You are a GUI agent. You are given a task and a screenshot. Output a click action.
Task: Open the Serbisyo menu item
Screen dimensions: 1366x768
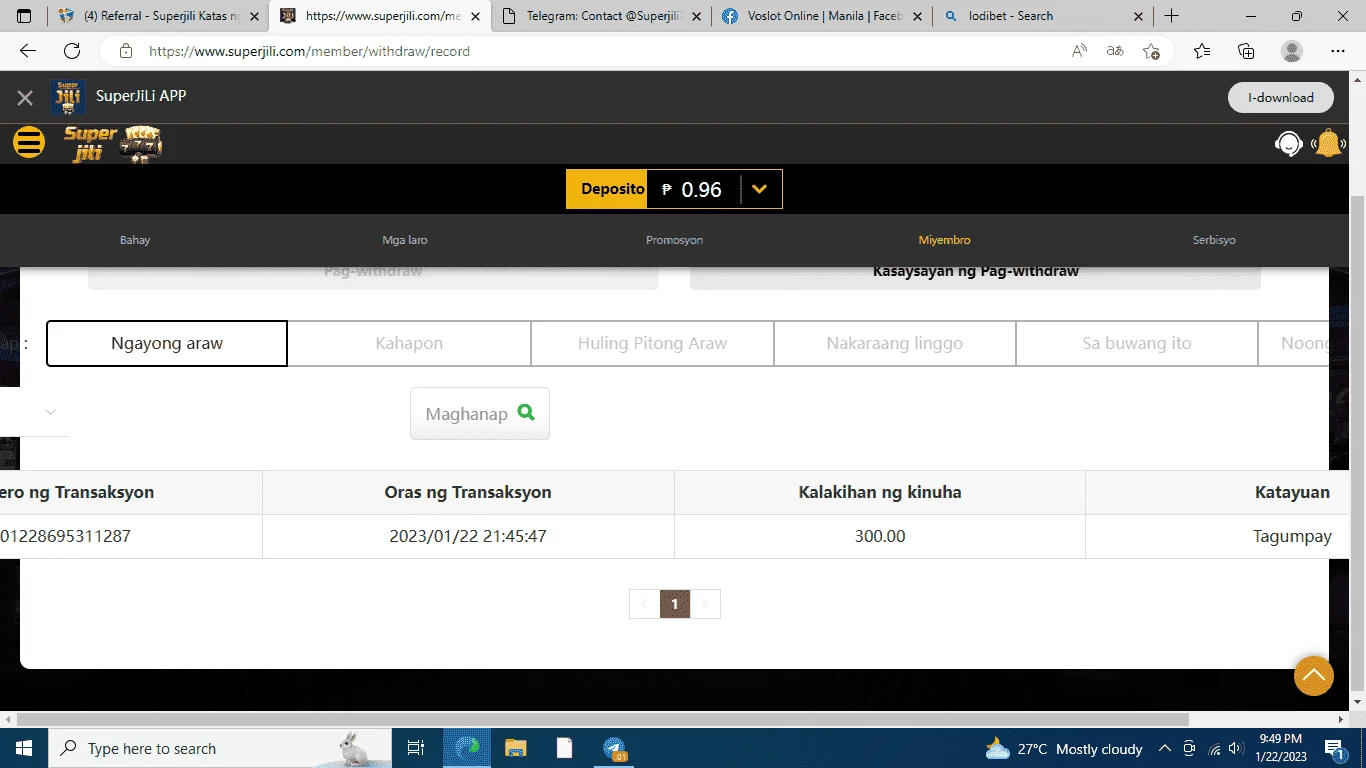tap(1214, 240)
